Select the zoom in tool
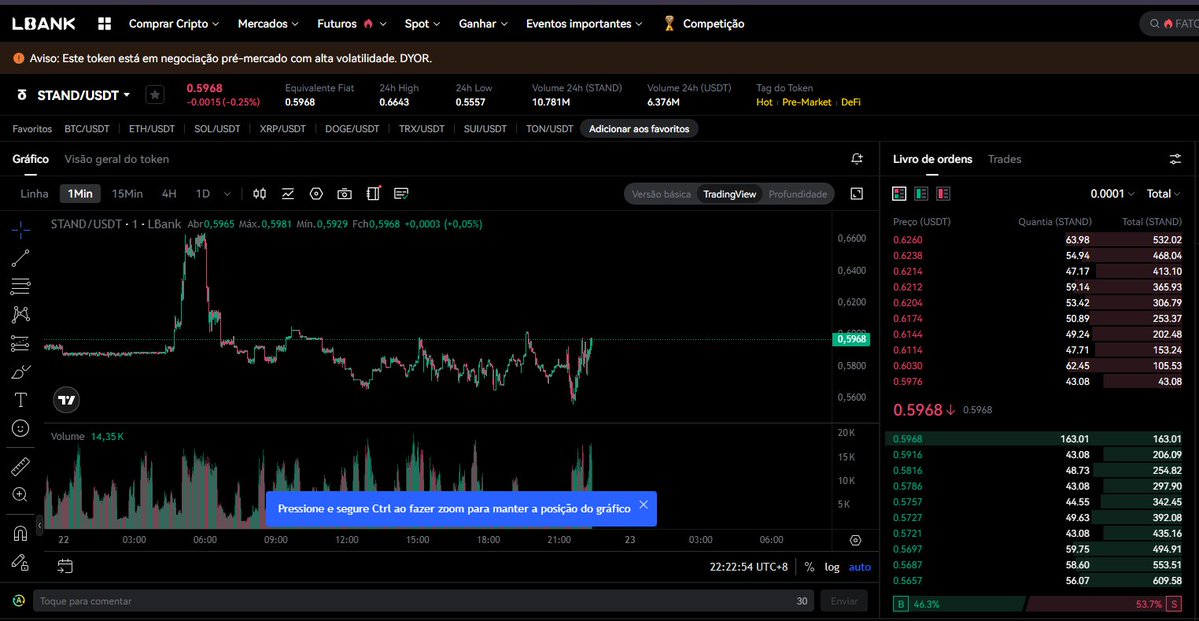The image size is (1199, 621). (x=21, y=495)
